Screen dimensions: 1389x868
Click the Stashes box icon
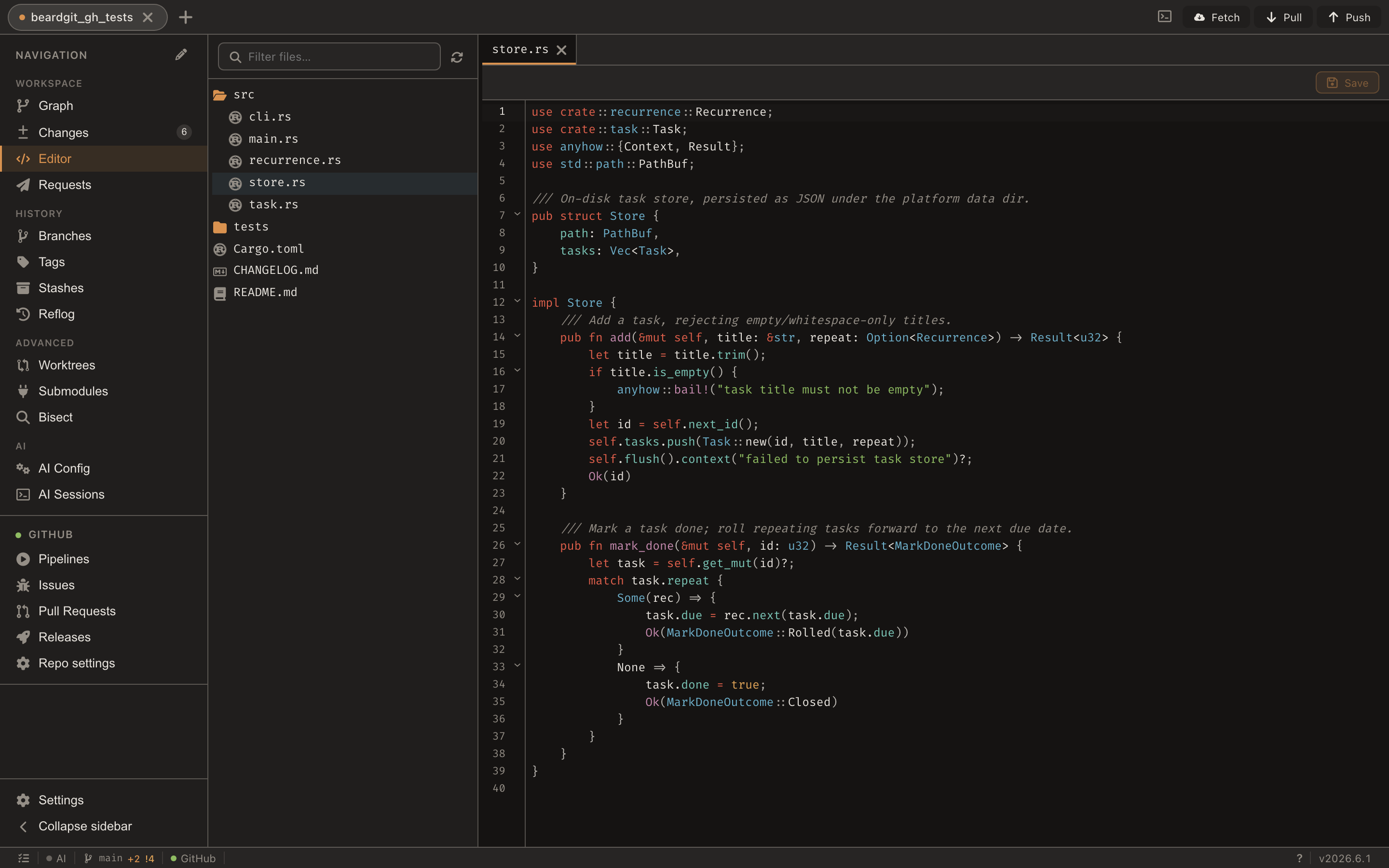(23, 287)
